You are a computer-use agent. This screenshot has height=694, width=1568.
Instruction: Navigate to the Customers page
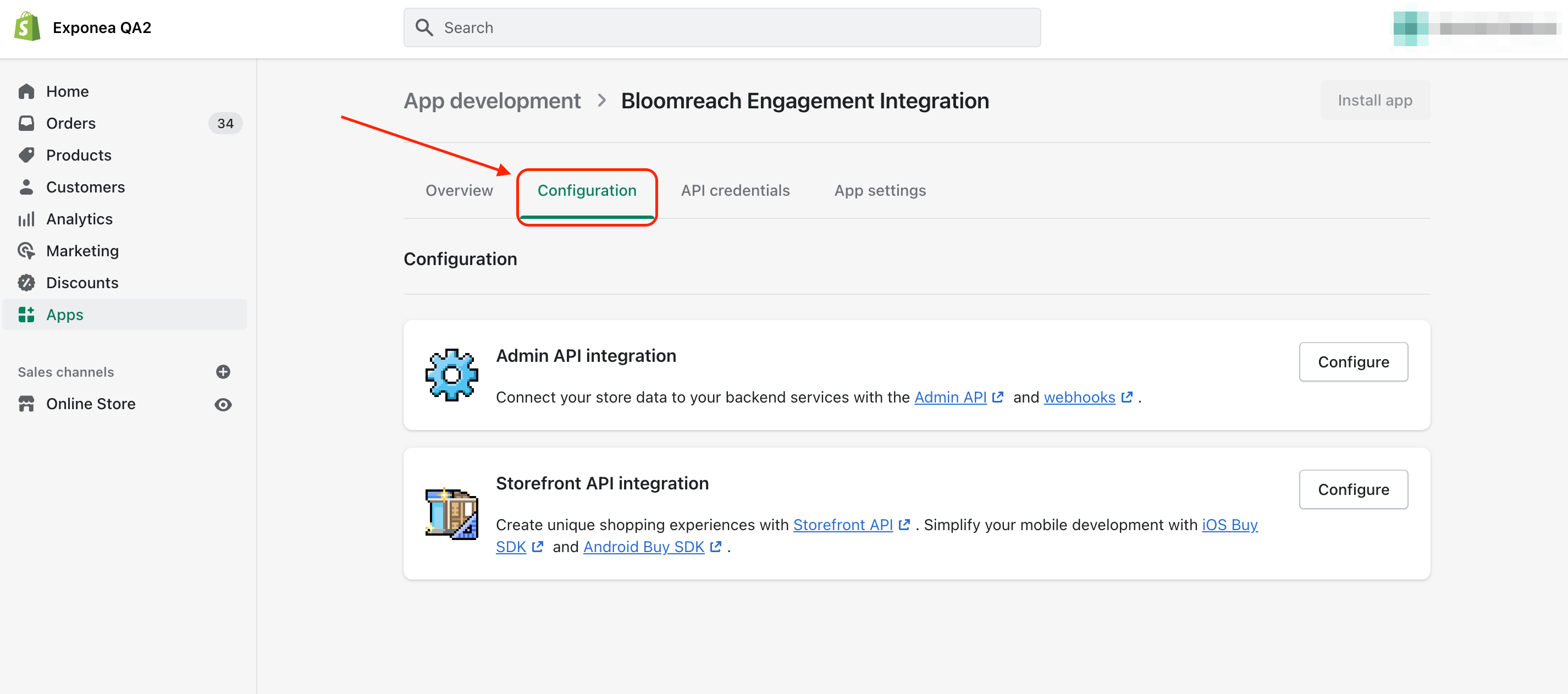tap(85, 187)
